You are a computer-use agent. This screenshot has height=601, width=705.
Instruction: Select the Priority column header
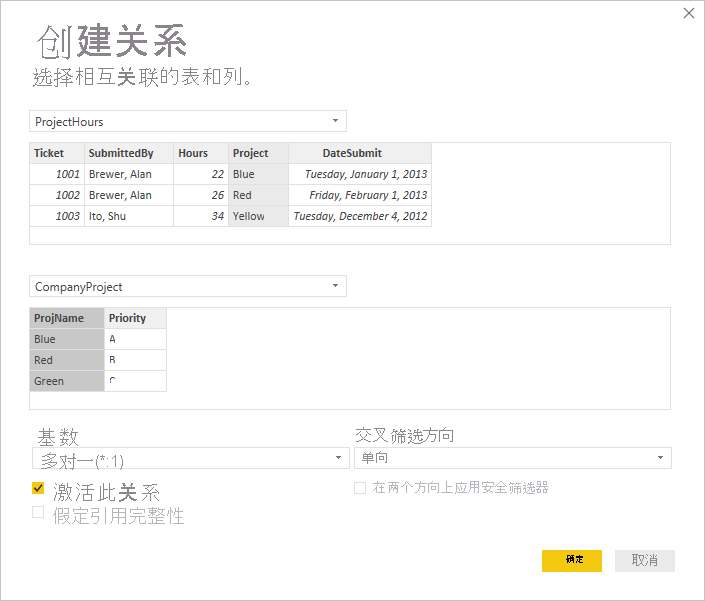pyautogui.click(x=135, y=318)
